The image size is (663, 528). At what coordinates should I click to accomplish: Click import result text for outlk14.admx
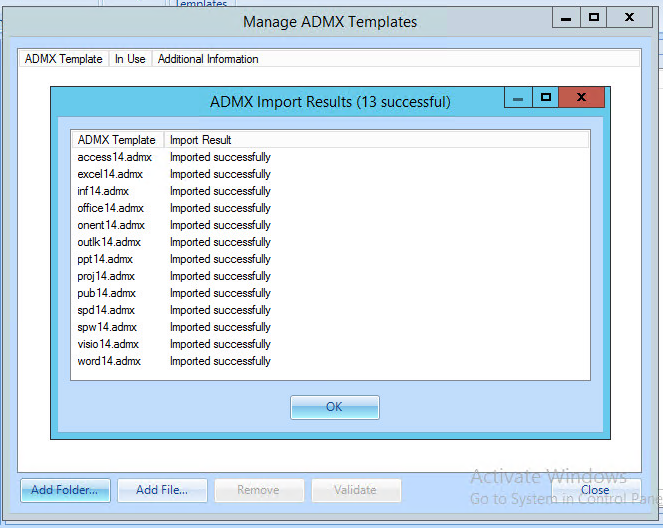click(220, 242)
